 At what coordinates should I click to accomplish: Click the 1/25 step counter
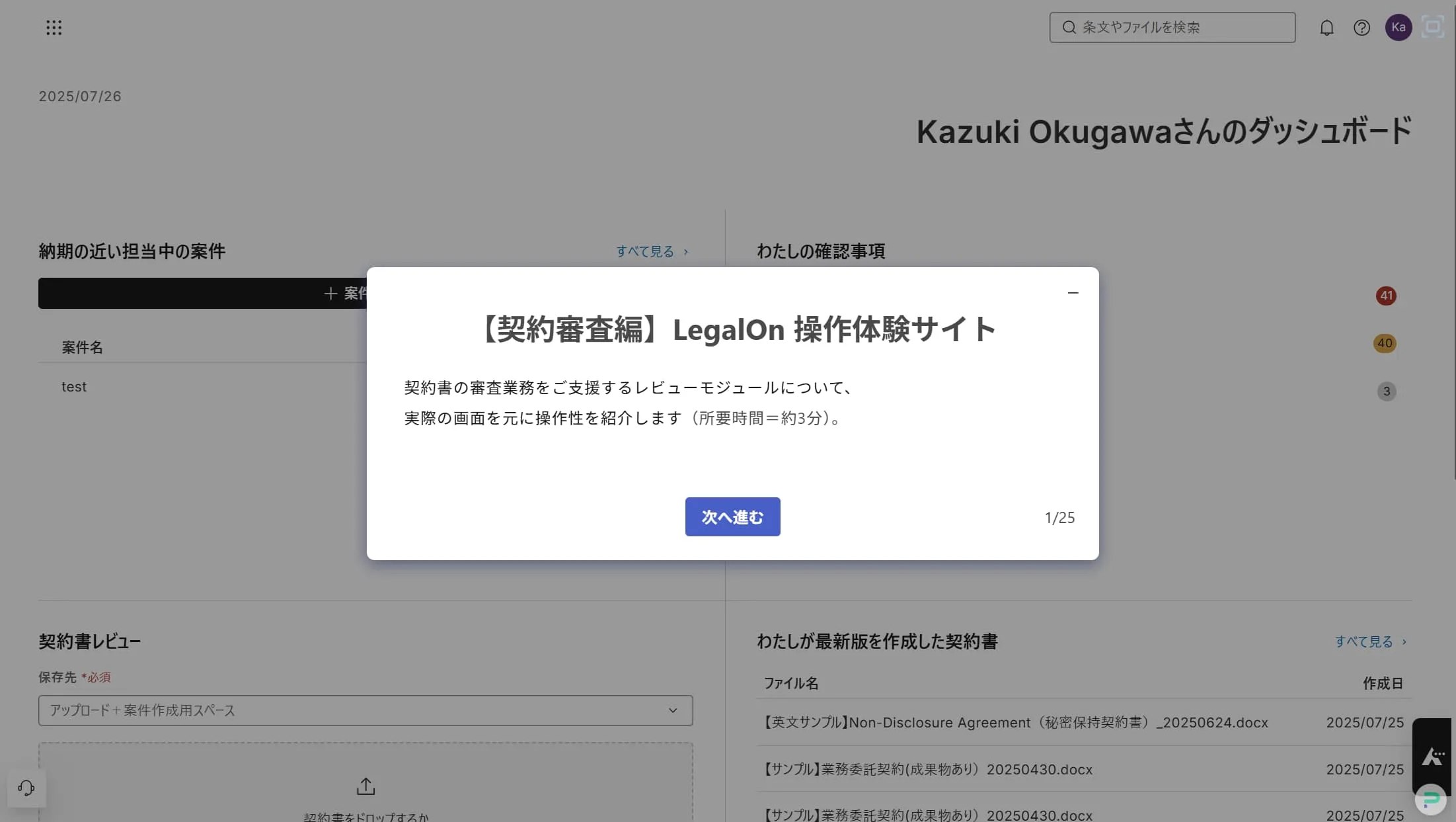coord(1059,518)
